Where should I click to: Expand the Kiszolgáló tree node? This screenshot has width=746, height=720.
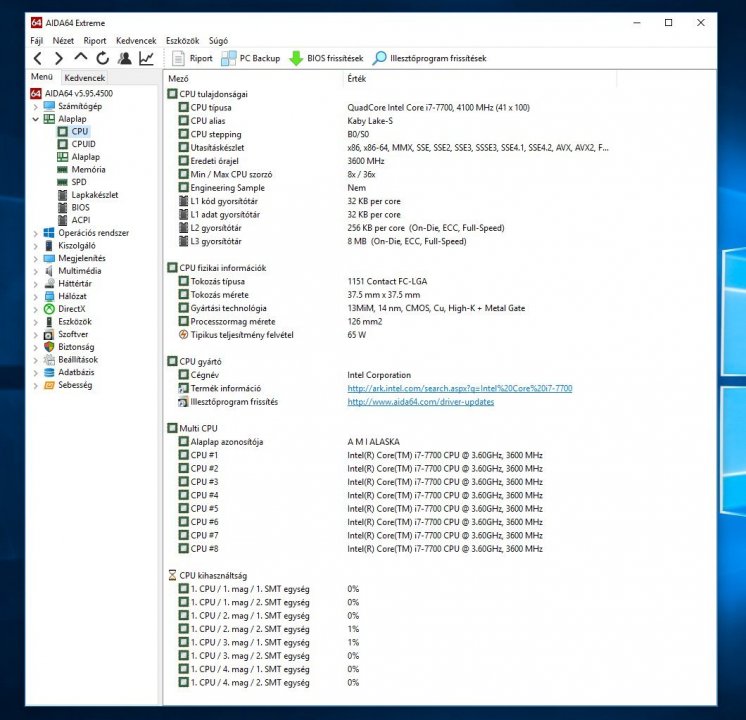pyautogui.click(x=36, y=246)
